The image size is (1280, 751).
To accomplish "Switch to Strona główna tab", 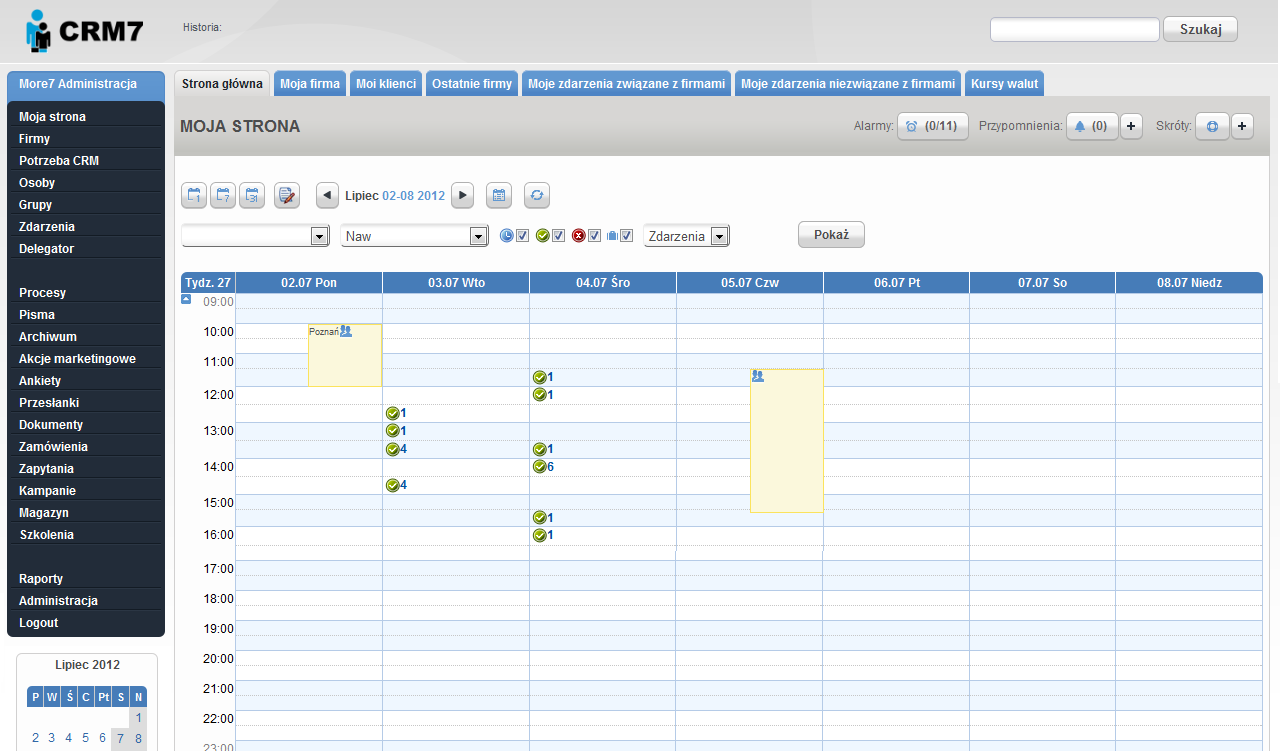I will click(x=222, y=84).
